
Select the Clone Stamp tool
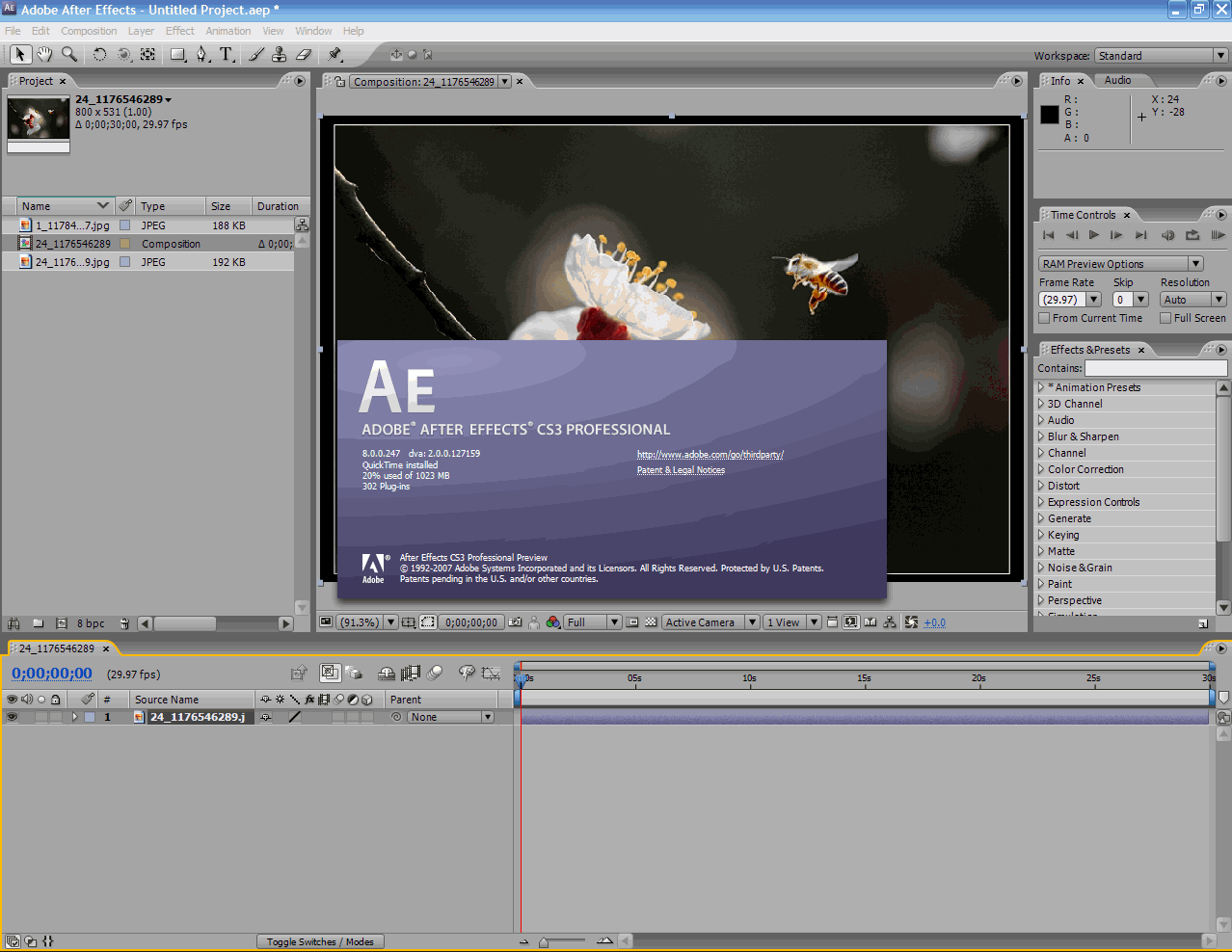(x=280, y=54)
